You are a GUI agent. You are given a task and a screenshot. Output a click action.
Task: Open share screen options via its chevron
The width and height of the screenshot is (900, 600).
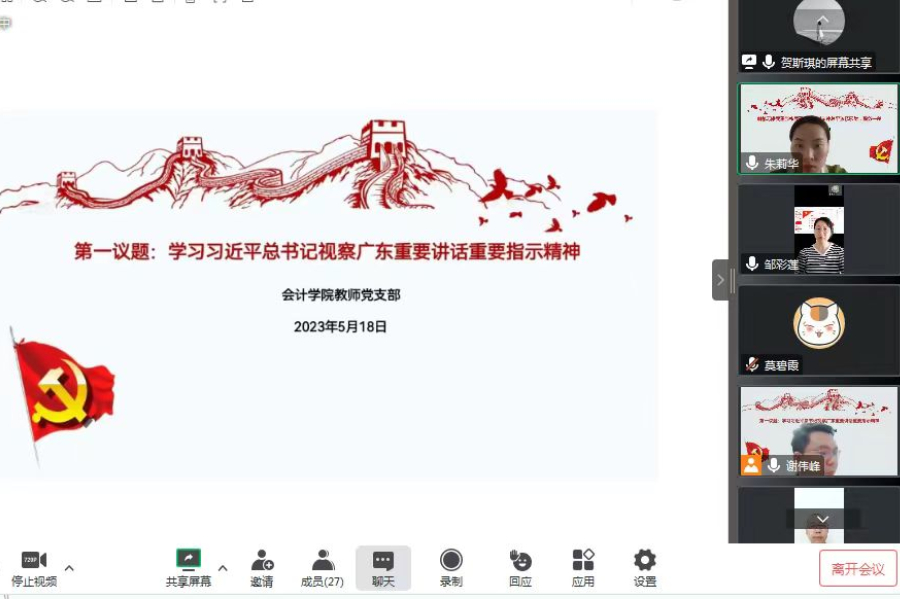pos(223,568)
